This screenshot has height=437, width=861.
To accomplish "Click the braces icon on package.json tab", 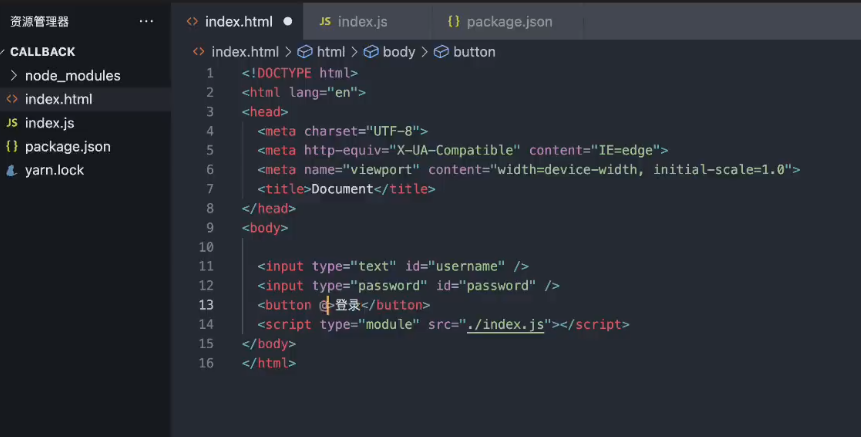I will 454,21.
